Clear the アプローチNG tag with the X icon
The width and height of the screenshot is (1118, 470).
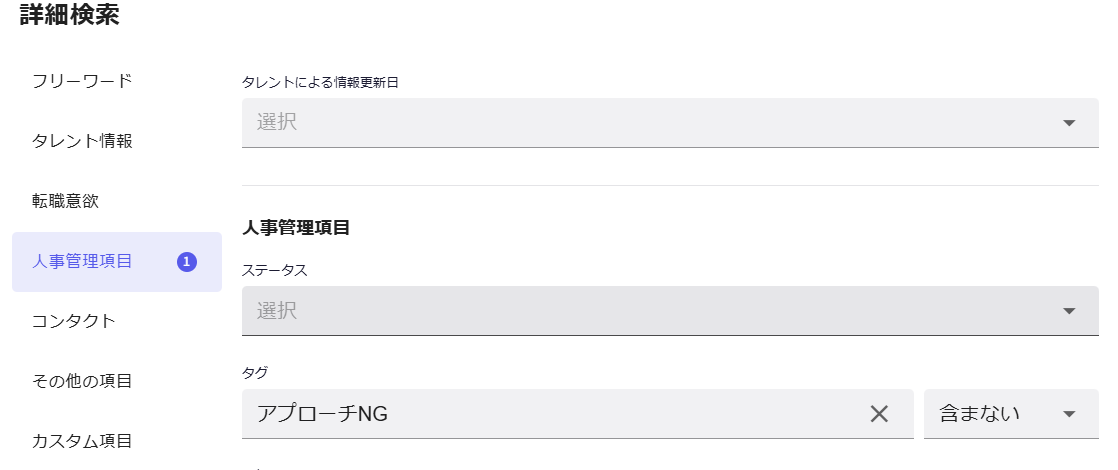(879, 414)
